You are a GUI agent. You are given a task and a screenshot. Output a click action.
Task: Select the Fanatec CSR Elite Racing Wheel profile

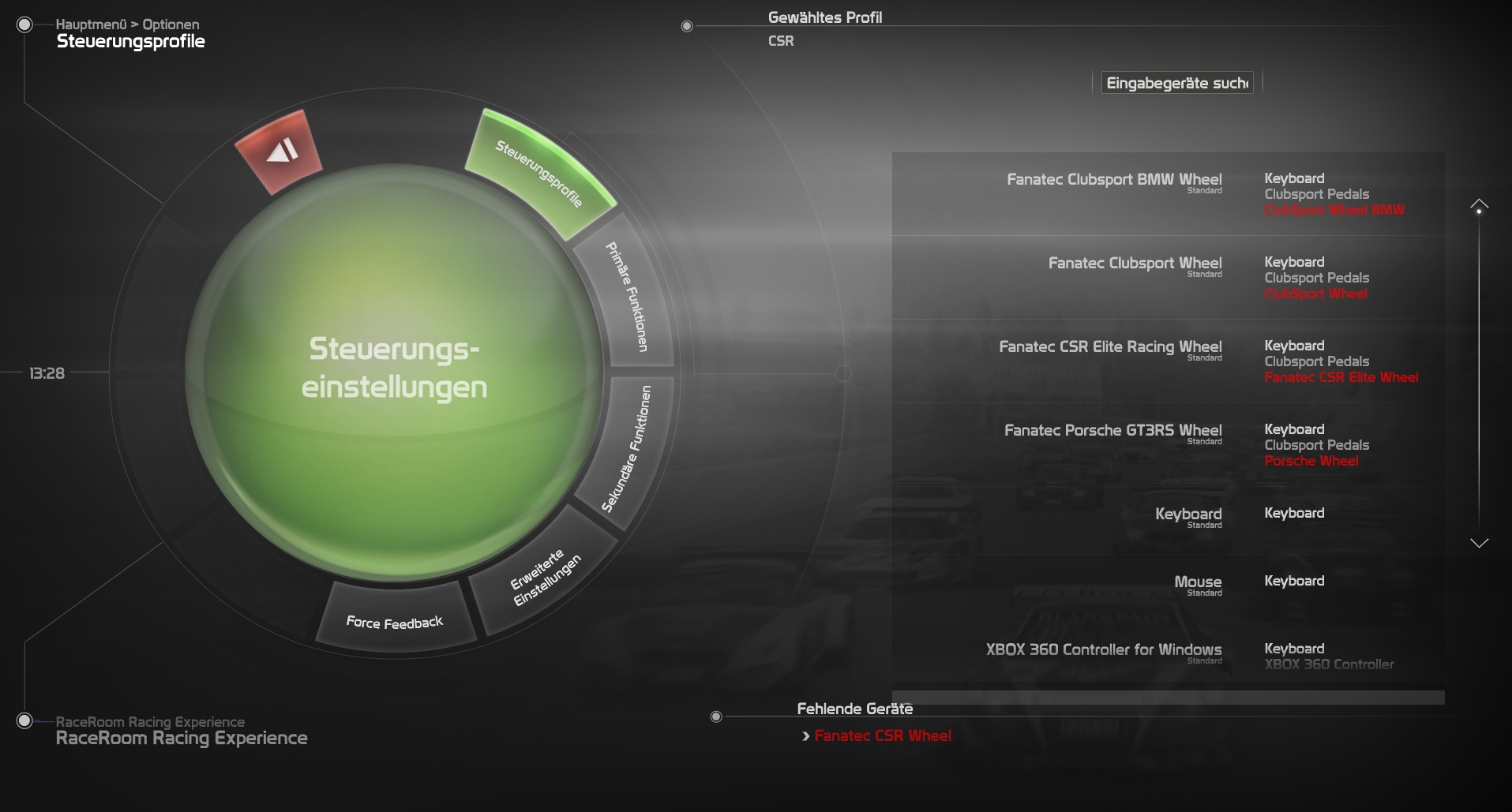click(1169, 361)
